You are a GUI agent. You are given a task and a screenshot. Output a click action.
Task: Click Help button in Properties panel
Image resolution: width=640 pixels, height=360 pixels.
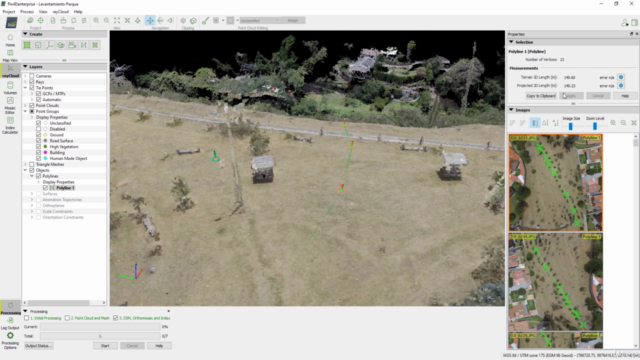click(x=625, y=96)
